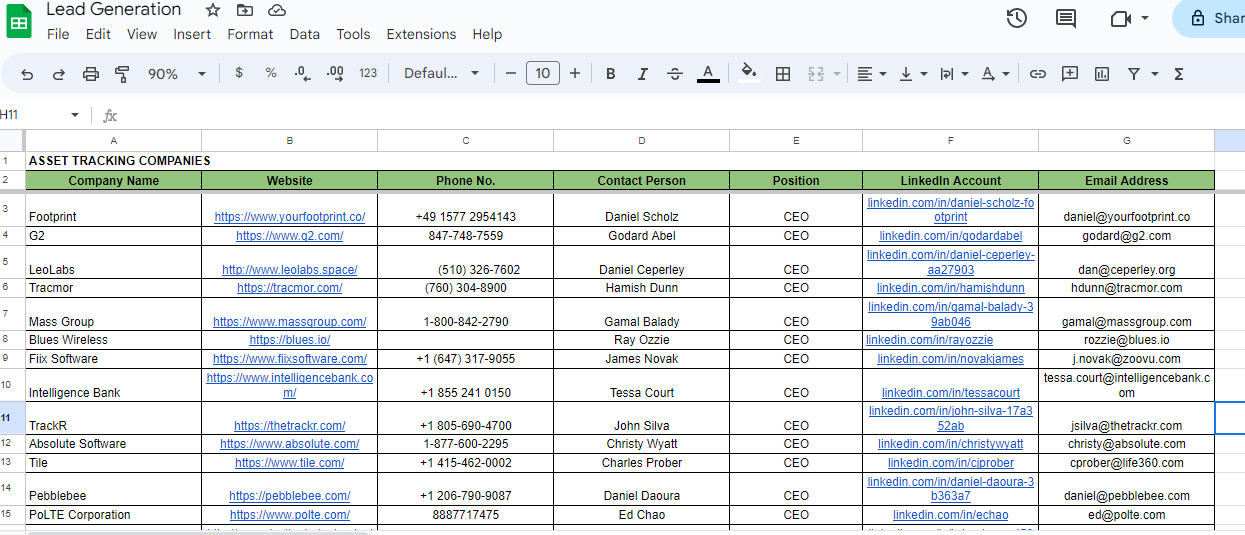Viewport: 1245px width, 535px height.
Task: Insert chart from the toolbar
Action: click(1102, 74)
